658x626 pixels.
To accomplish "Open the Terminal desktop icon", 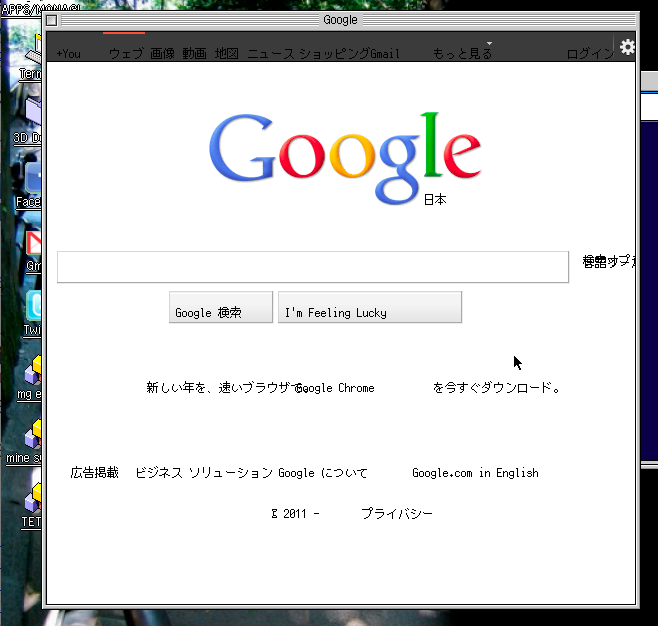I will (x=33, y=57).
